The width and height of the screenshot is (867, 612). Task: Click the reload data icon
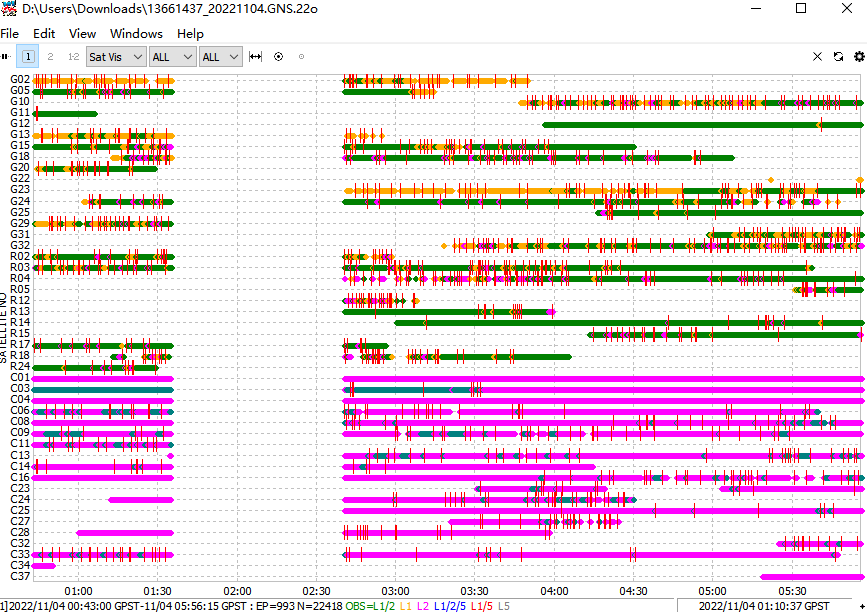pyautogui.click(x=838, y=57)
